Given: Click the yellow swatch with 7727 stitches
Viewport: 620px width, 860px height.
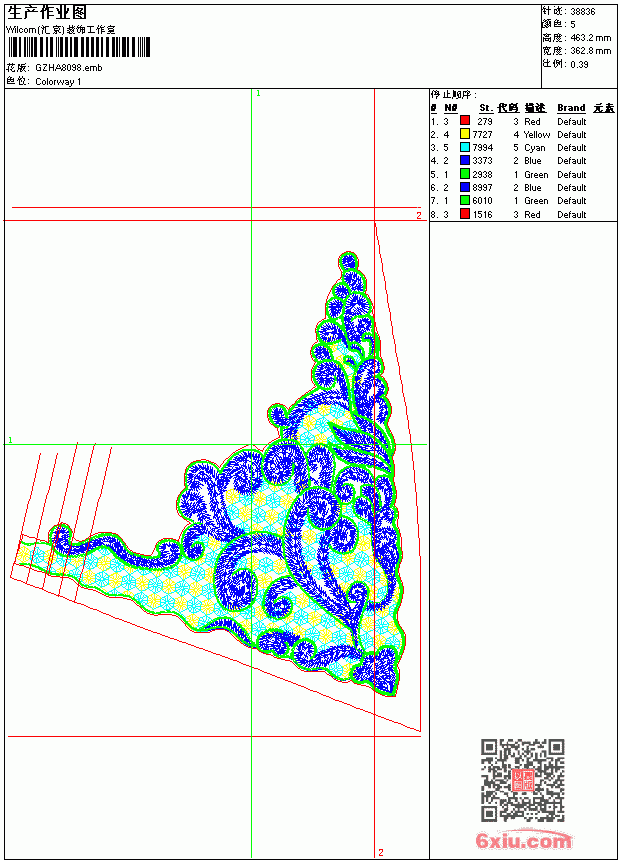Looking at the screenshot, I should pos(465,134).
